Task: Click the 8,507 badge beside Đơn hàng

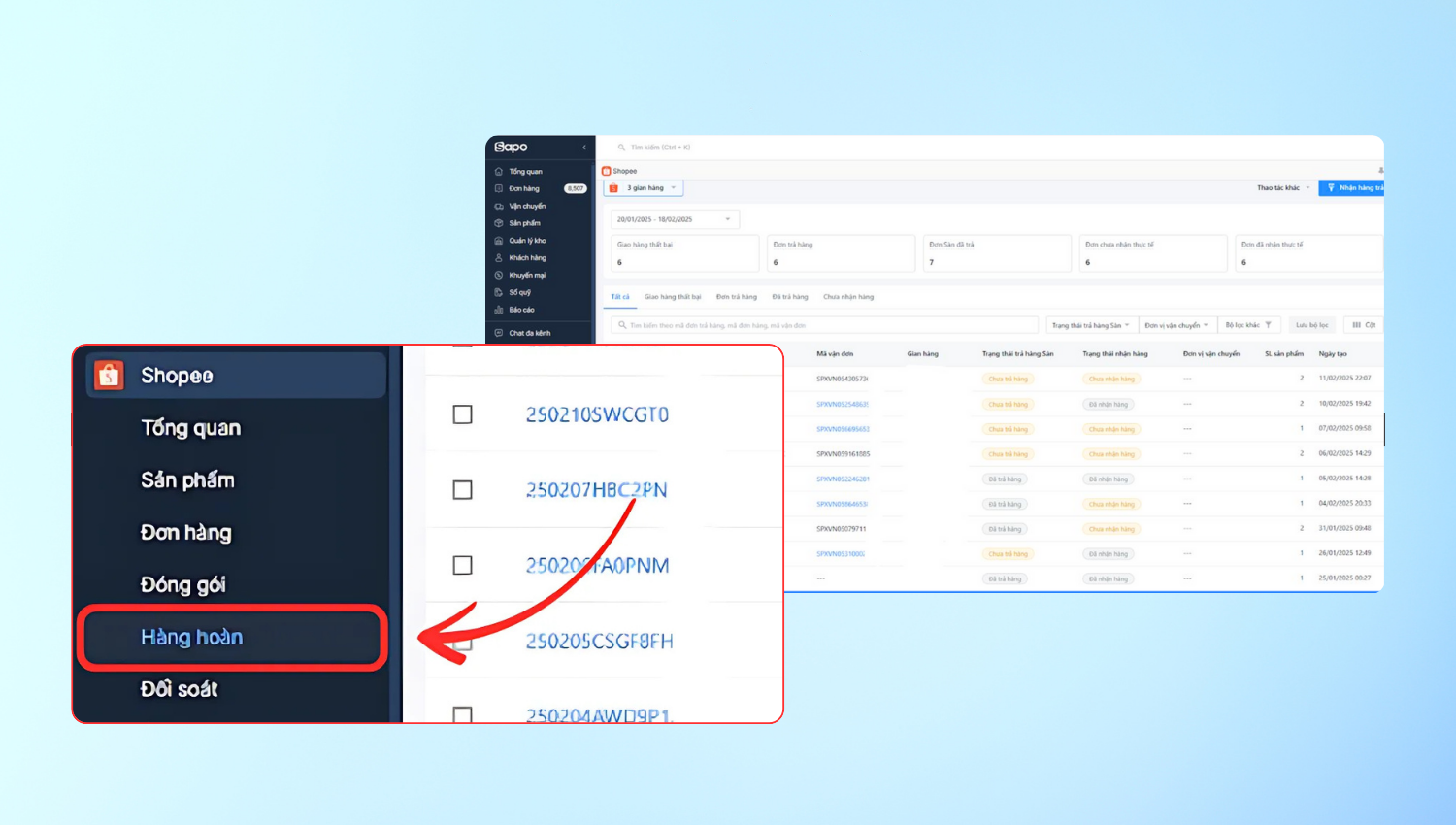Action: pyautogui.click(x=576, y=189)
